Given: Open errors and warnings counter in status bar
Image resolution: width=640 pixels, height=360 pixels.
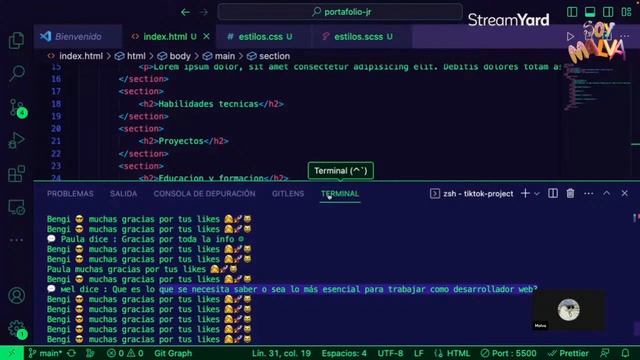Looking at the screenshot, I should coord(125,353).
